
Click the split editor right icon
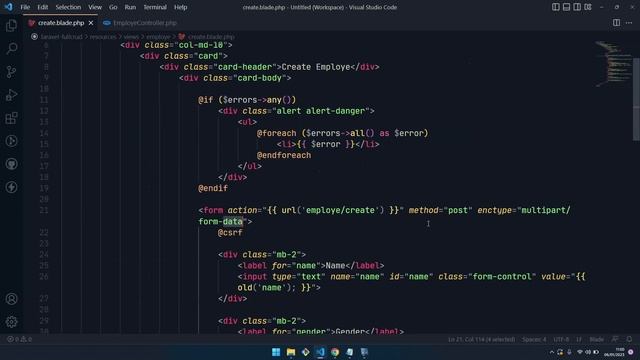tap(616, 23)
